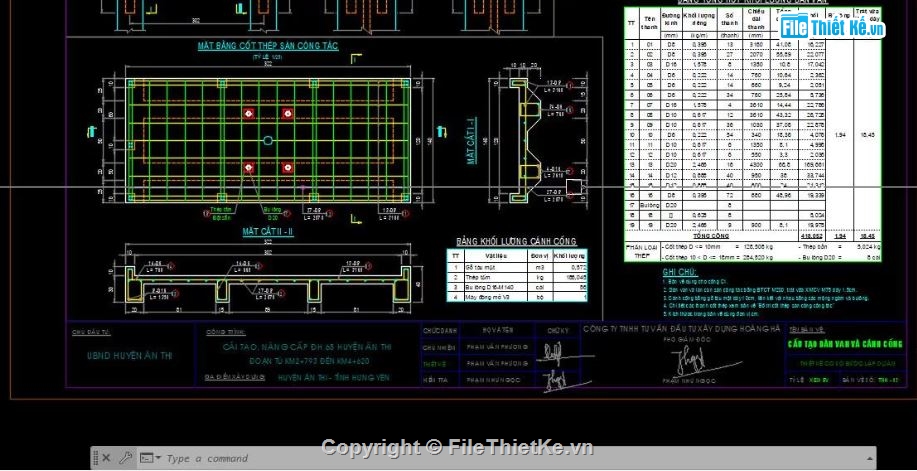This screenshot has height=471, width=917.
Task: Select the company name ending HOÀNG HÀ
Action: click(x=681, y=329)
